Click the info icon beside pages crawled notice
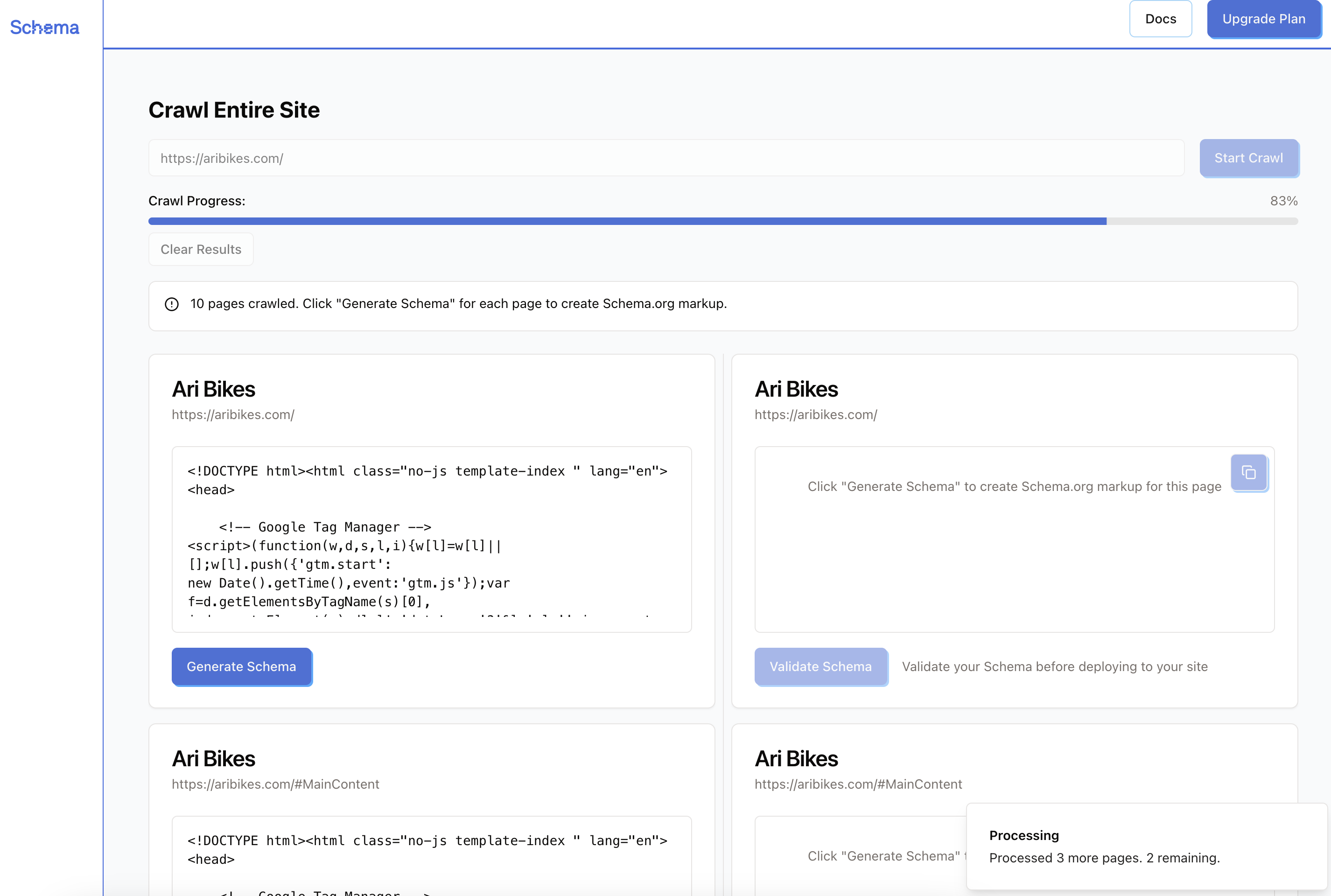The height and width of the screenshot is (896, 1331). tap(171, 304)
